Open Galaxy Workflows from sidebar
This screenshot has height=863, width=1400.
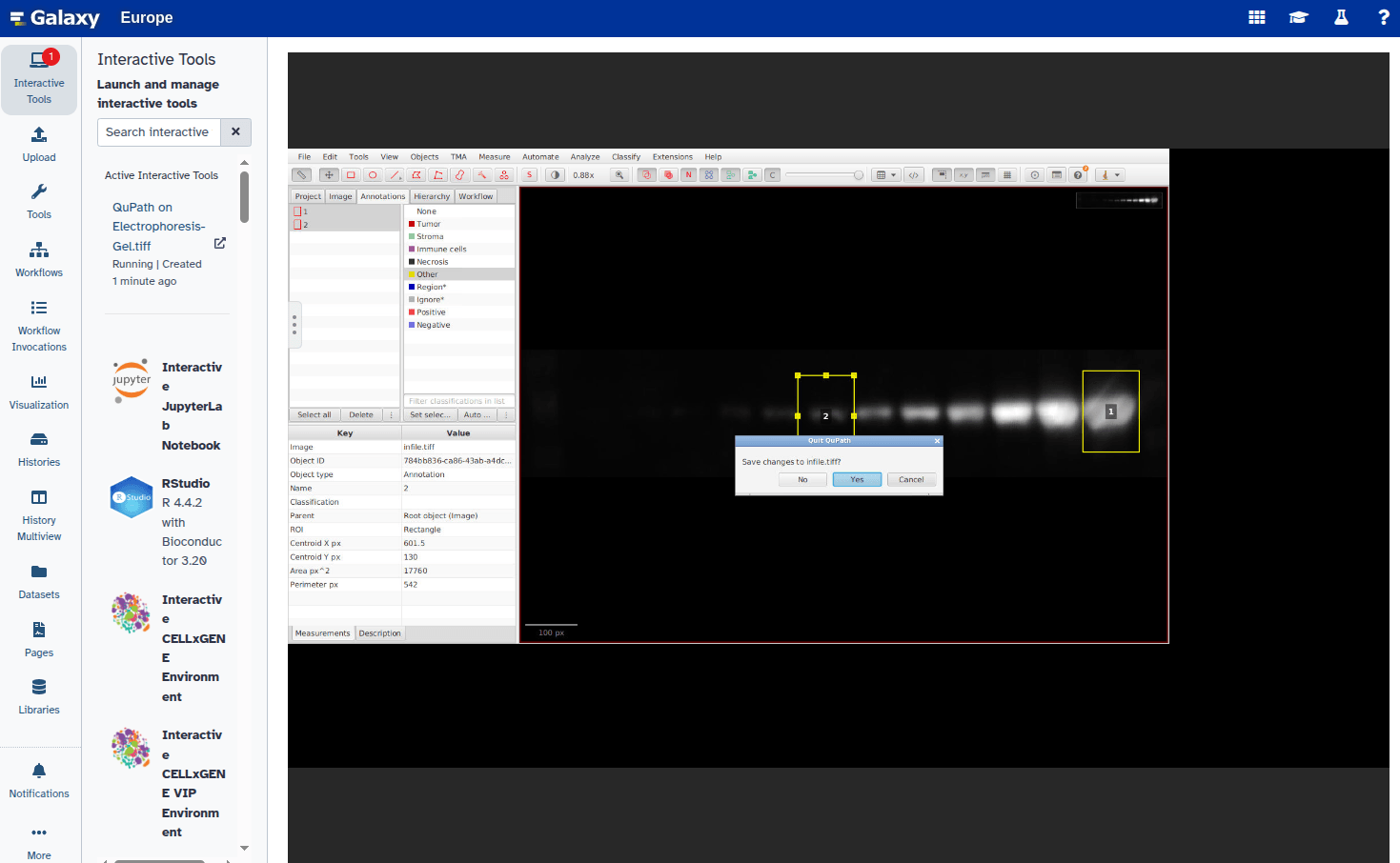[x=39, y=259]
